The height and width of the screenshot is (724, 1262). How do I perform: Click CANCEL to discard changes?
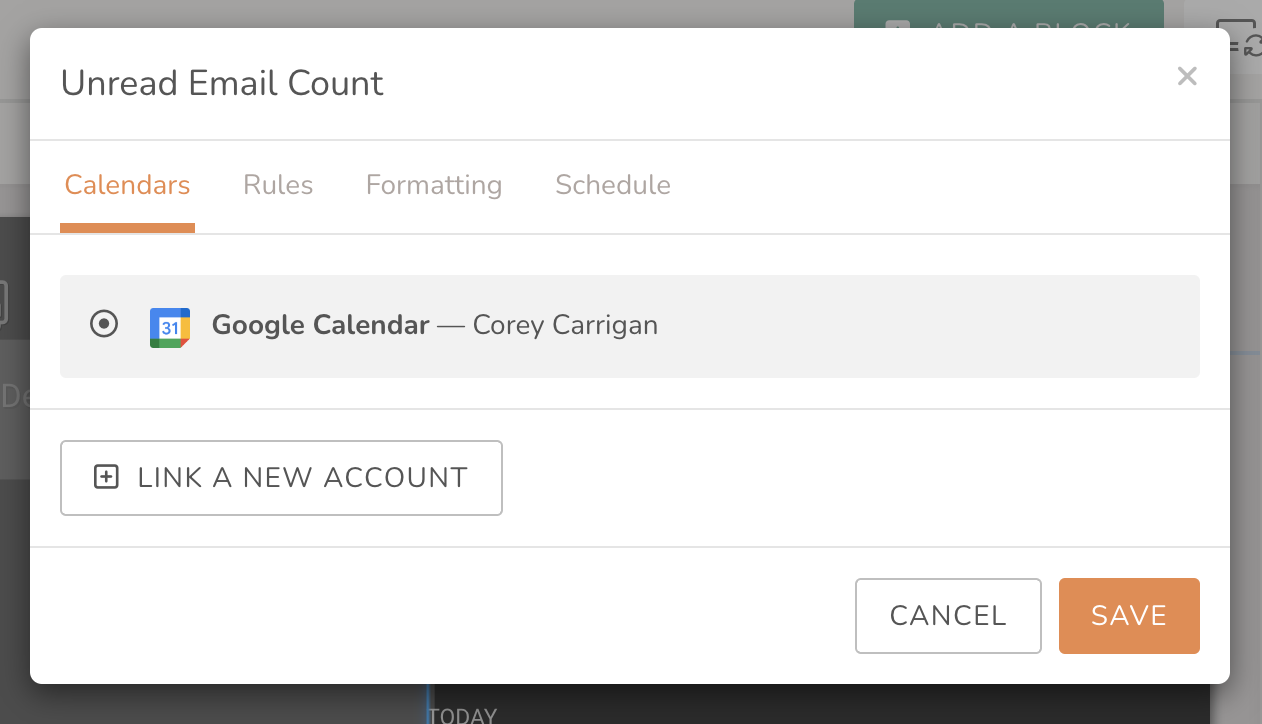pos(947,615)
